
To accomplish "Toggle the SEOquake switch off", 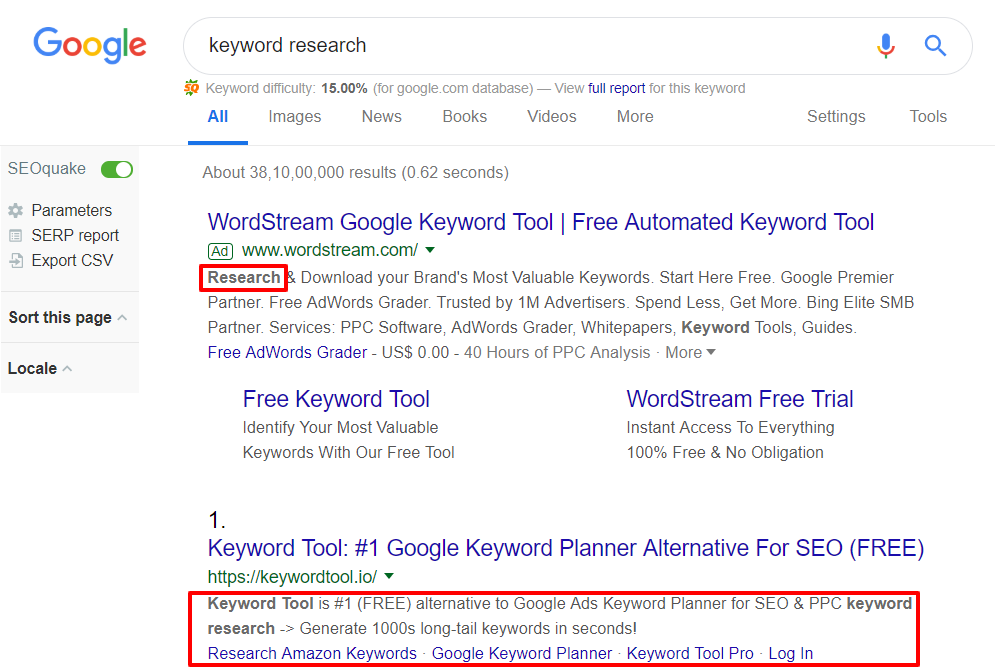I will 117,169.
